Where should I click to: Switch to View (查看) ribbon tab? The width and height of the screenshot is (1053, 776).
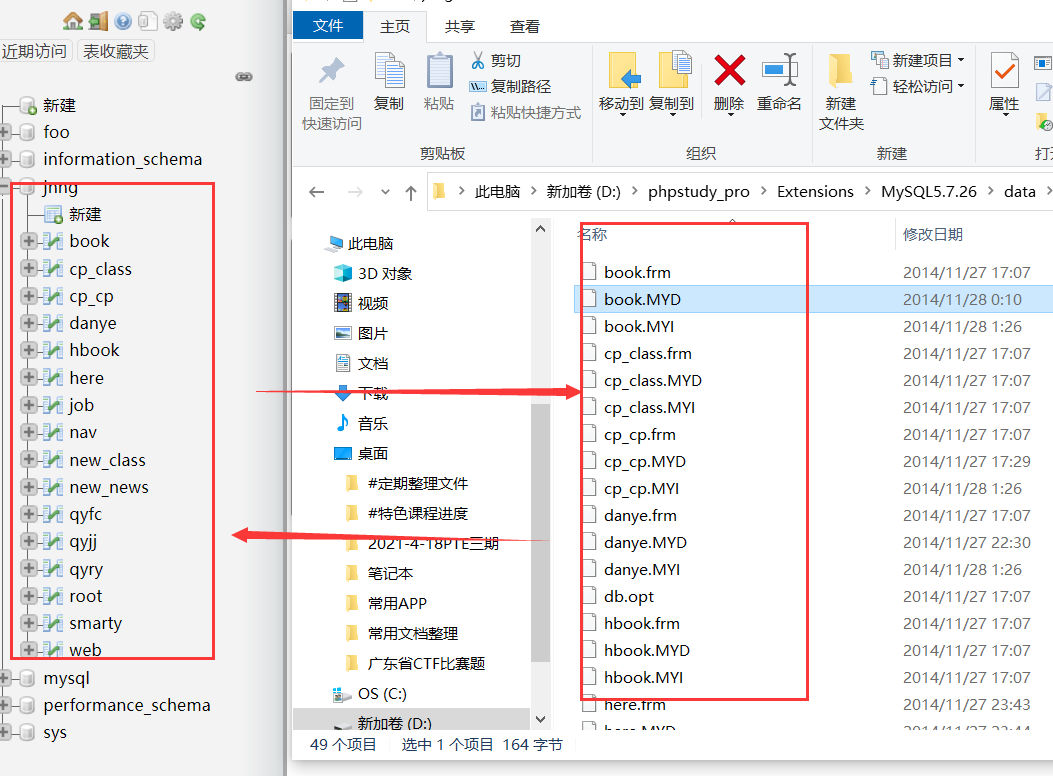[525, 26]
